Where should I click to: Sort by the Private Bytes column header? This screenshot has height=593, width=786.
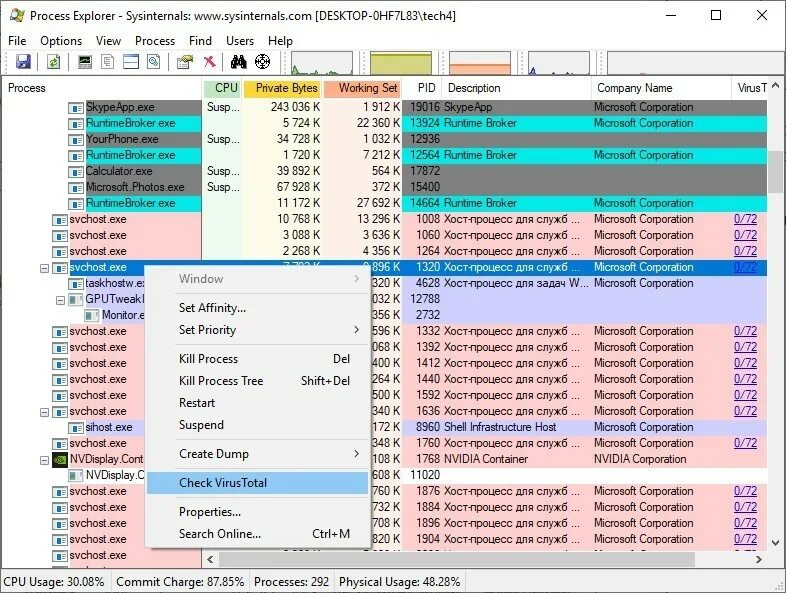[282, 88]
